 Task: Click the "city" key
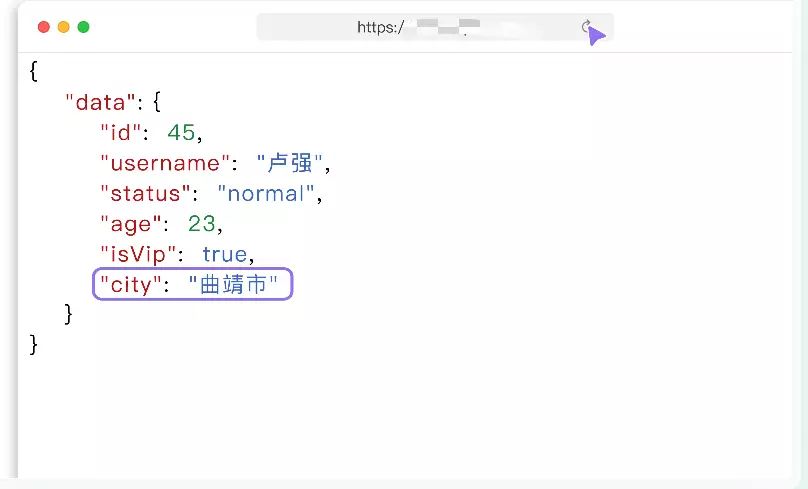pos(131,284)
